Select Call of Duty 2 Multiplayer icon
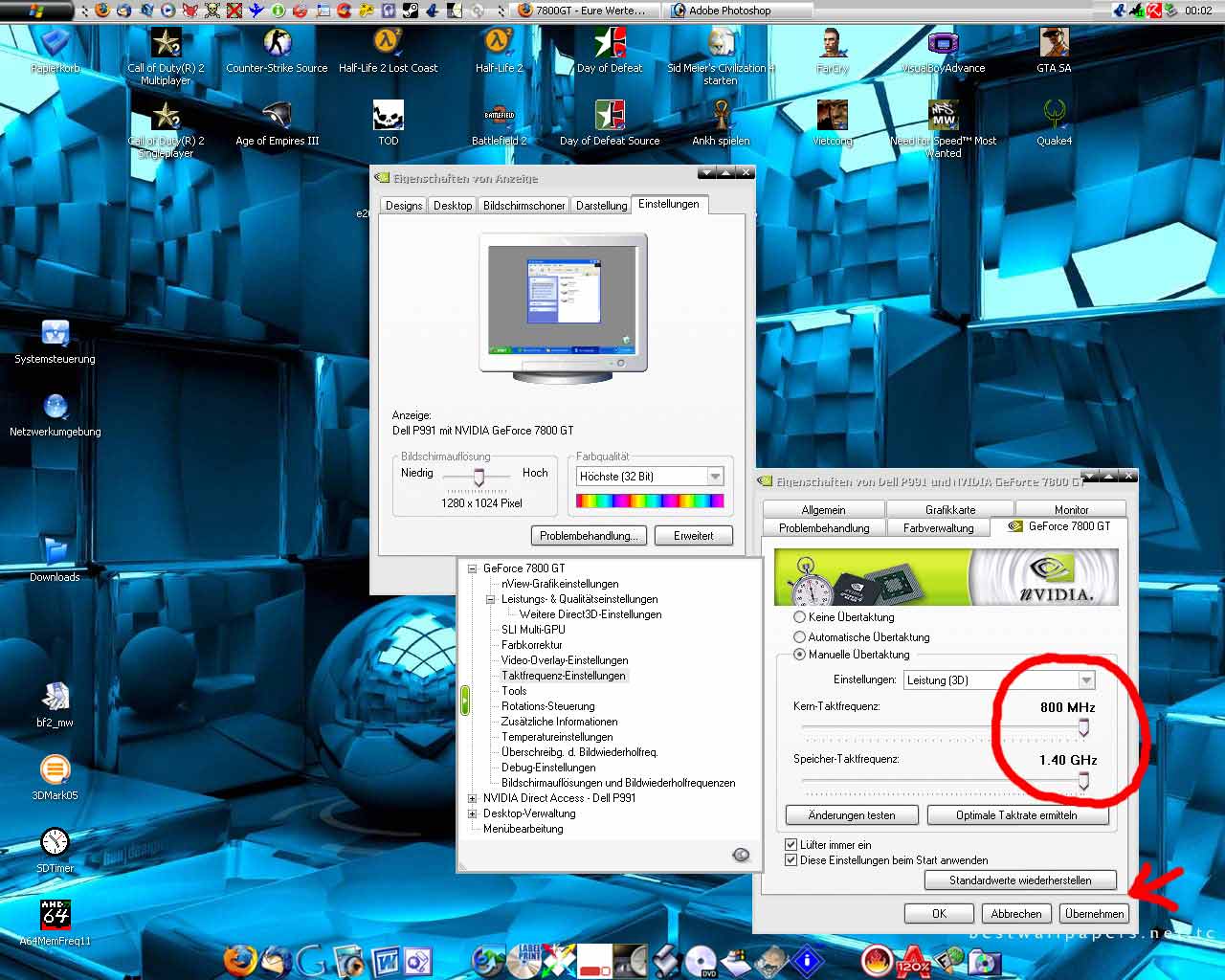 point(166,44)
